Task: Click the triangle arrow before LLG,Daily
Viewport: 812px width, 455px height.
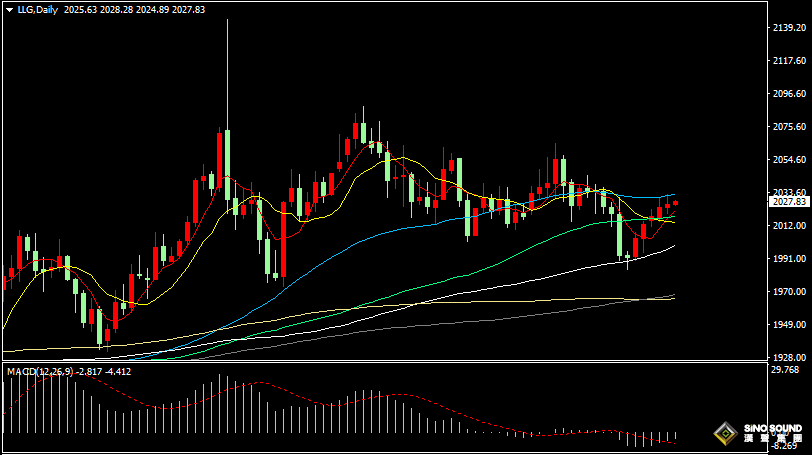Action: (x=9, y=9)
